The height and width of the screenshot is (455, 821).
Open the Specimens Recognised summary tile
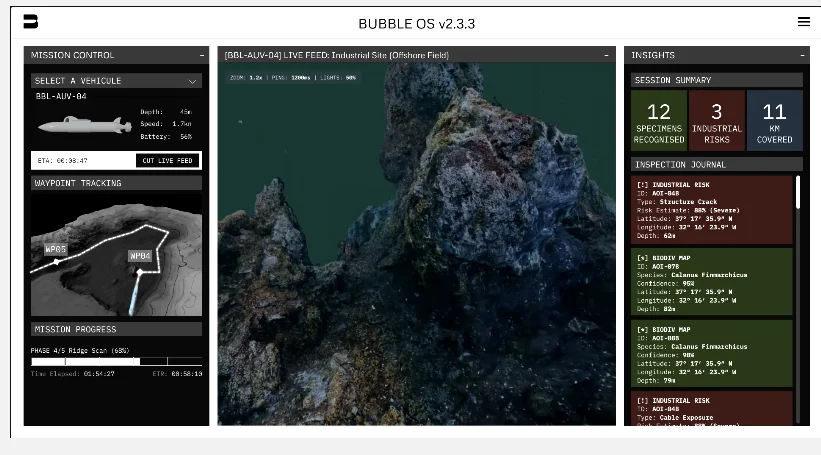coord(659,121)
